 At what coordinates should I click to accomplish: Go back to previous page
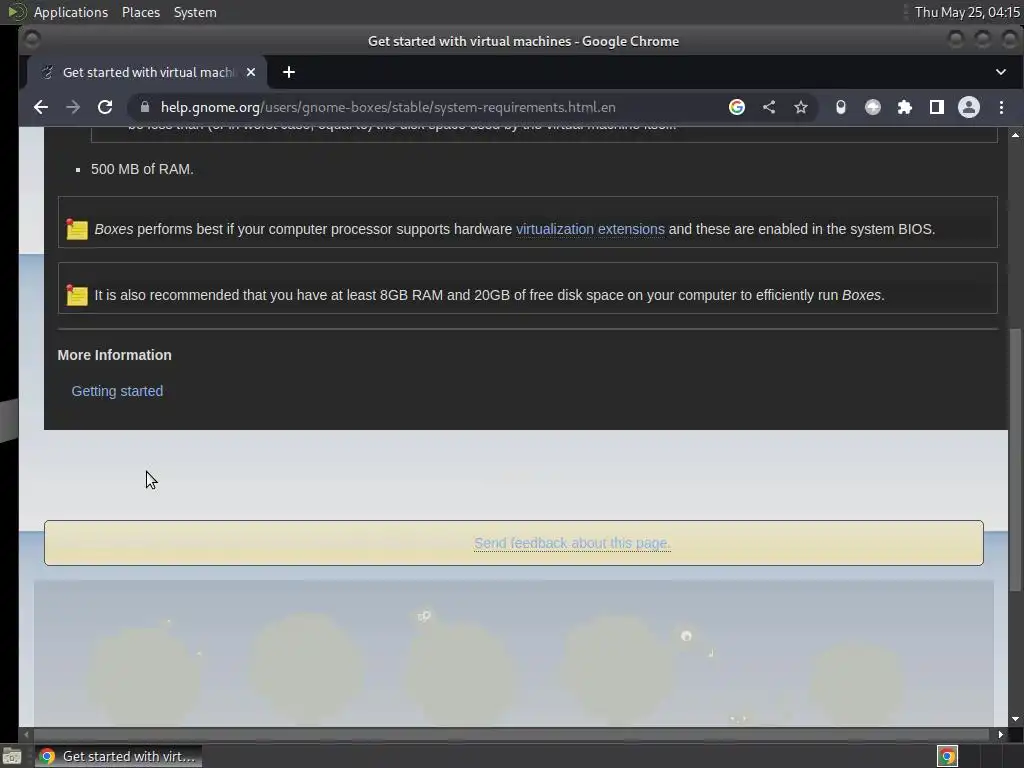(40, 107)
